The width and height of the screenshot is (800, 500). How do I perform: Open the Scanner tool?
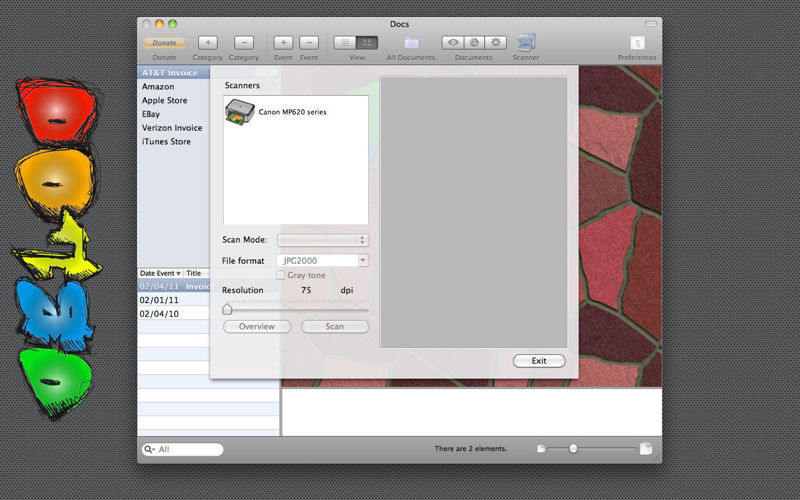click(x=526, y=43)
